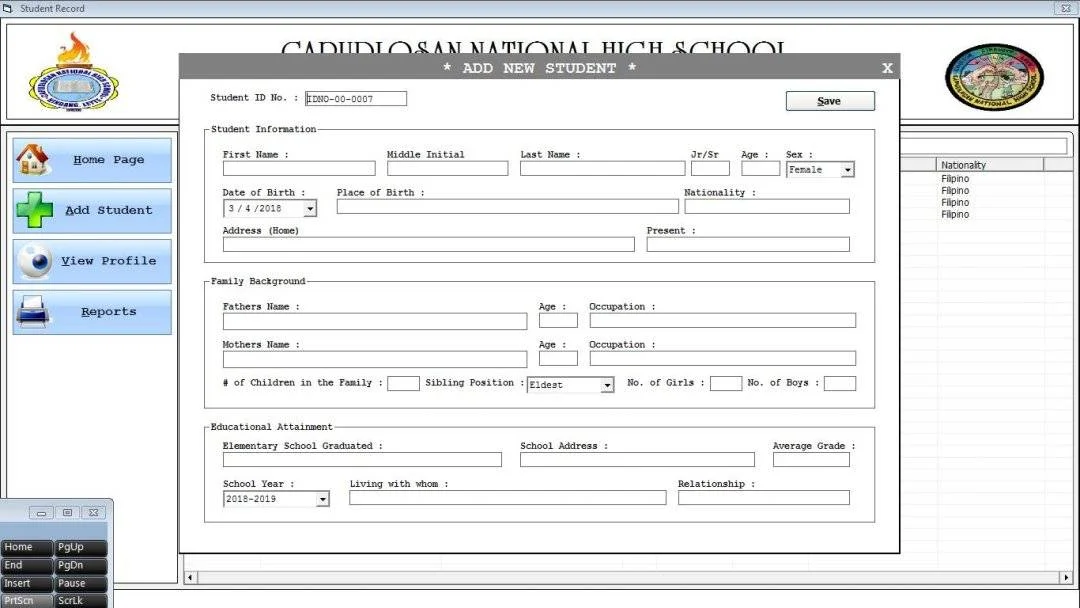Click the ScrLk key on on-screen keypad
Image resolution: width=1080 pixels, height=608 pixels.
tap(81, 601)
